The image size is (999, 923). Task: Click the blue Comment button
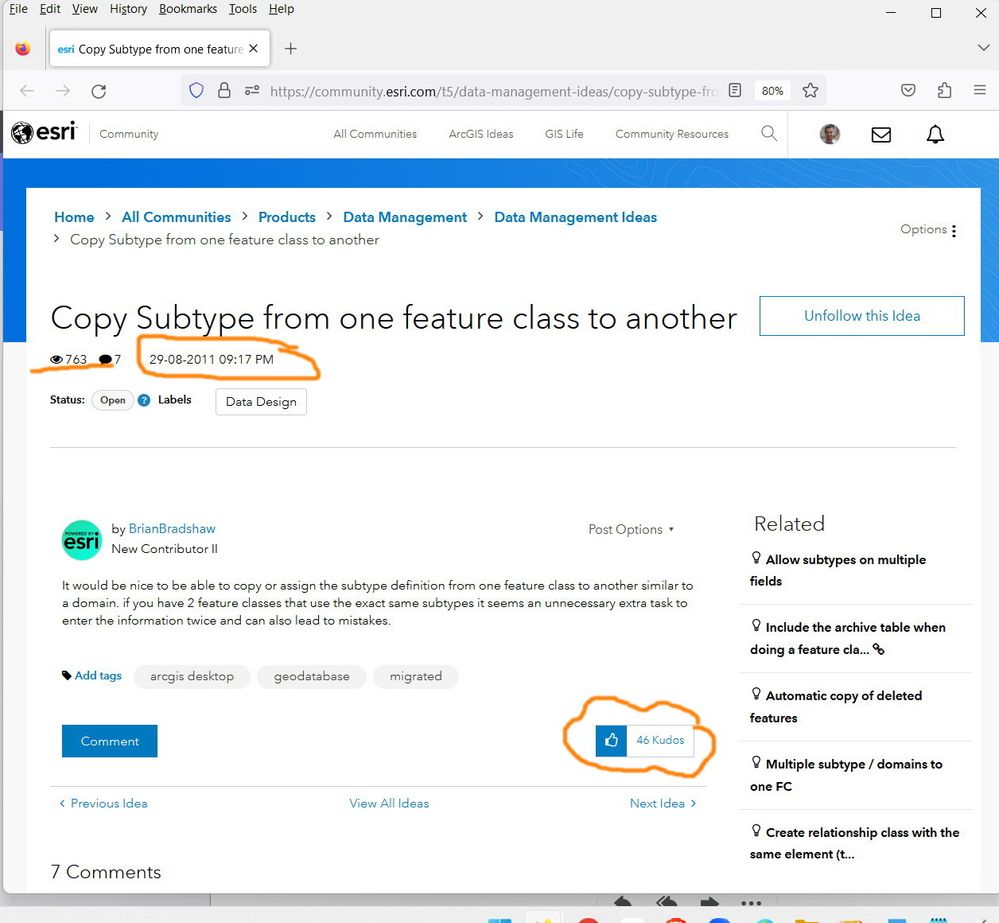tap(110, 741)
